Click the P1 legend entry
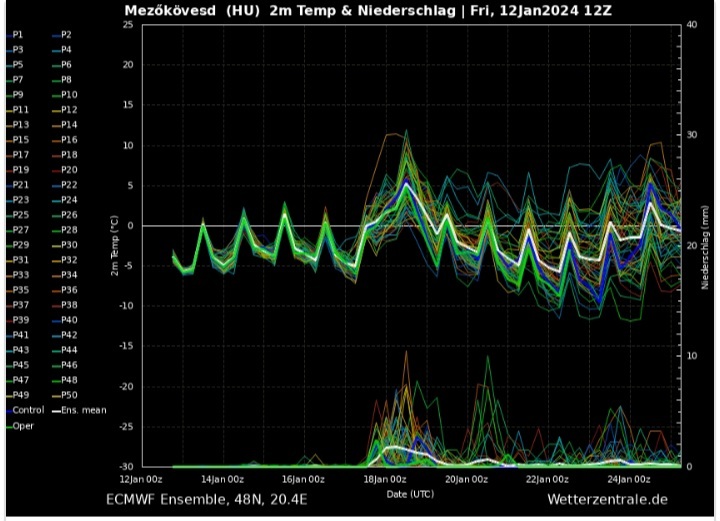This screenshot has width=720, height=521. 18,34
